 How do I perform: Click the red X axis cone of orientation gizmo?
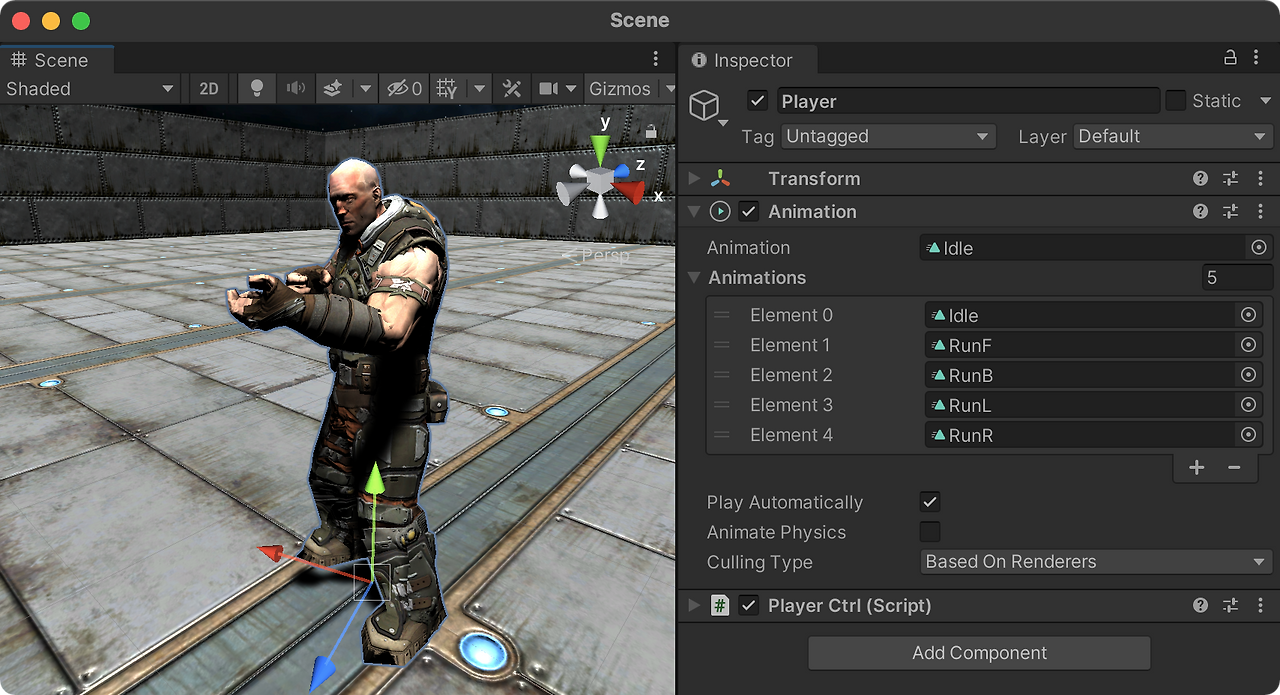point(630,191)
